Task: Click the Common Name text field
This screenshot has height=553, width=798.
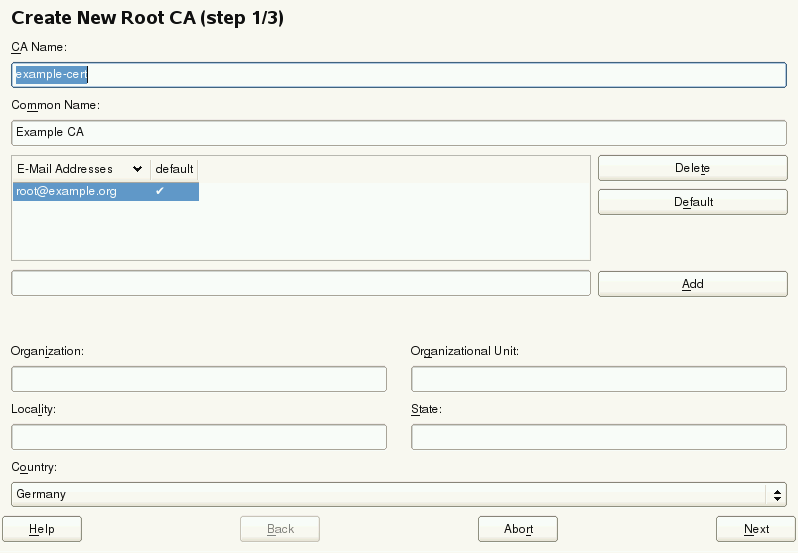Action: coord(400,133)
